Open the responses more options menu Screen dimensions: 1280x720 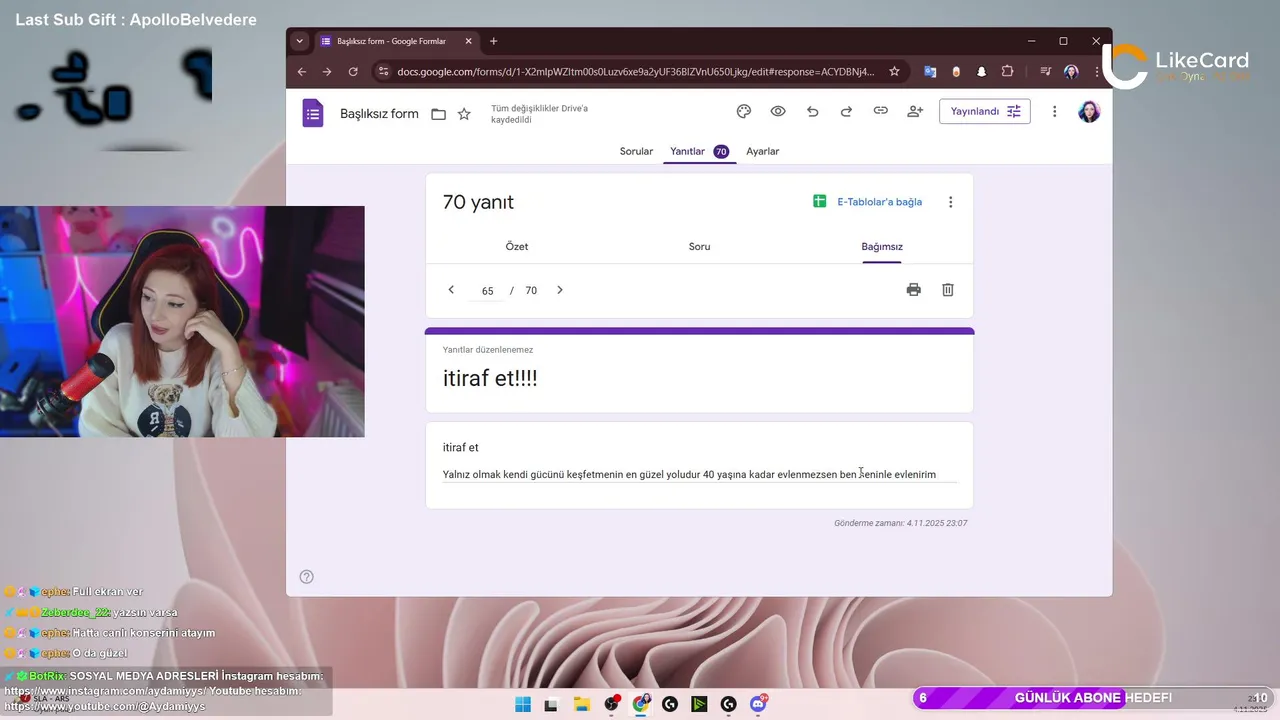(x=950, y=202)
